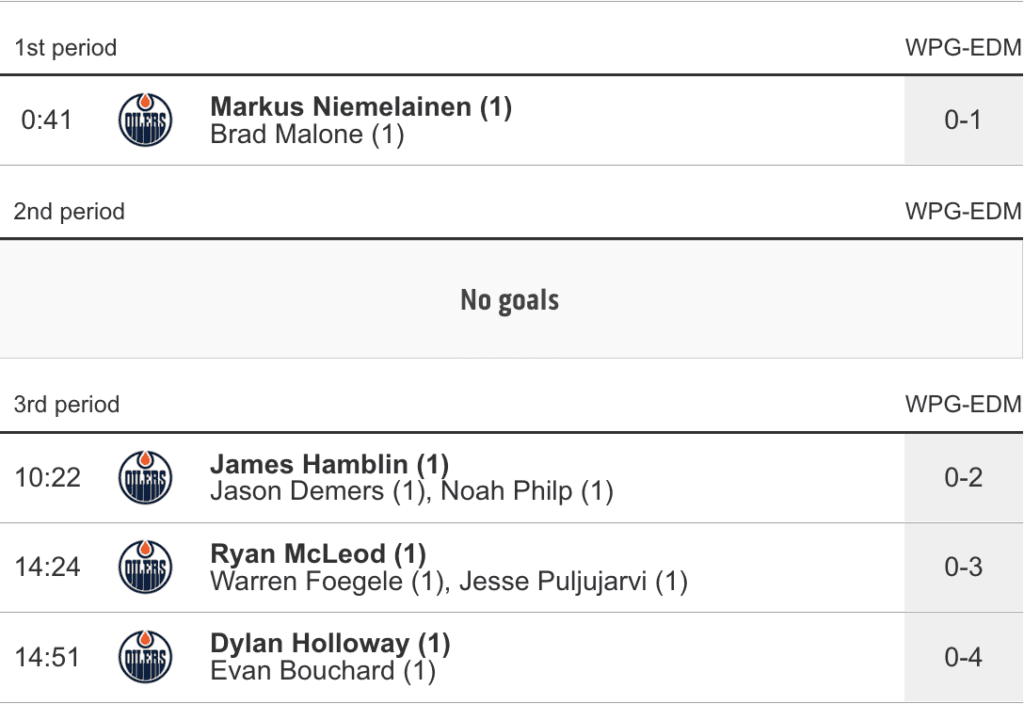
Task: Click the Oilers logo beside the 14:24 goal
Action: point(145,568)
